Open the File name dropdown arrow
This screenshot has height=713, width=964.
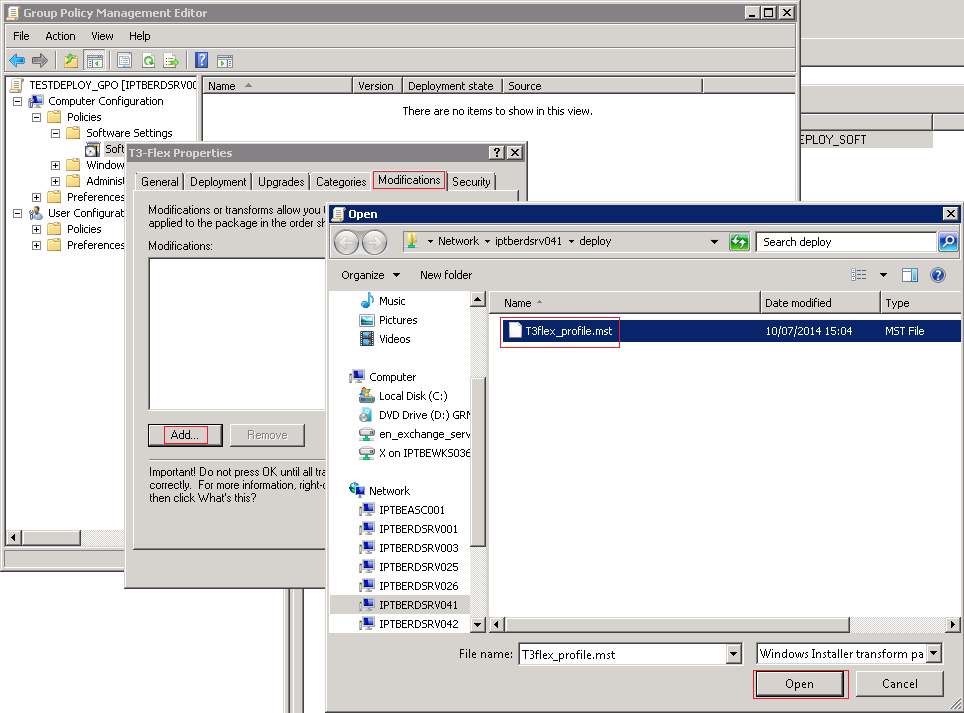pyautogui.click(x=733, y=655)
